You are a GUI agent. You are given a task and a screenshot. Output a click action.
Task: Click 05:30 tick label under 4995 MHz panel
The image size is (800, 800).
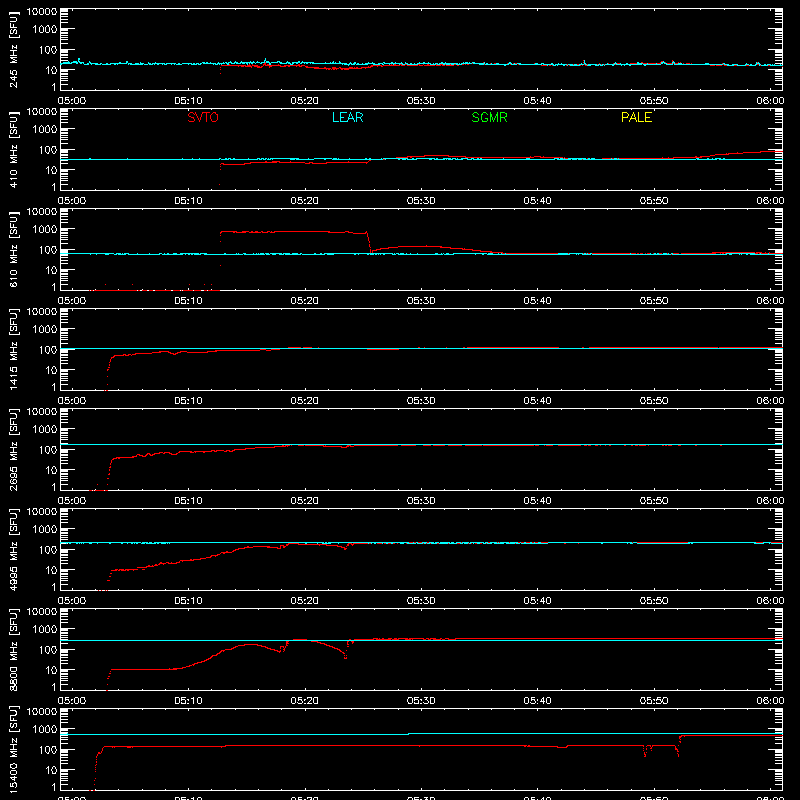(x=421, y=601)
